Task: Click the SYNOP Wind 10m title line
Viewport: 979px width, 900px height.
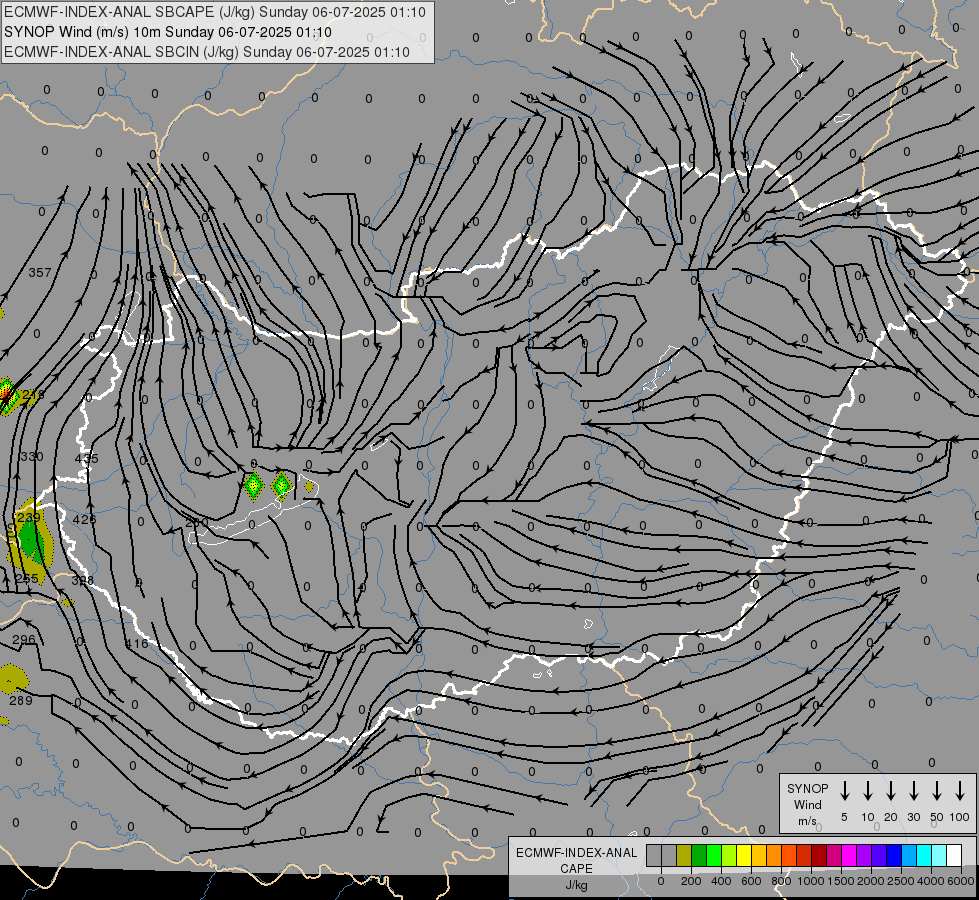Action: (x=168, y=32)
